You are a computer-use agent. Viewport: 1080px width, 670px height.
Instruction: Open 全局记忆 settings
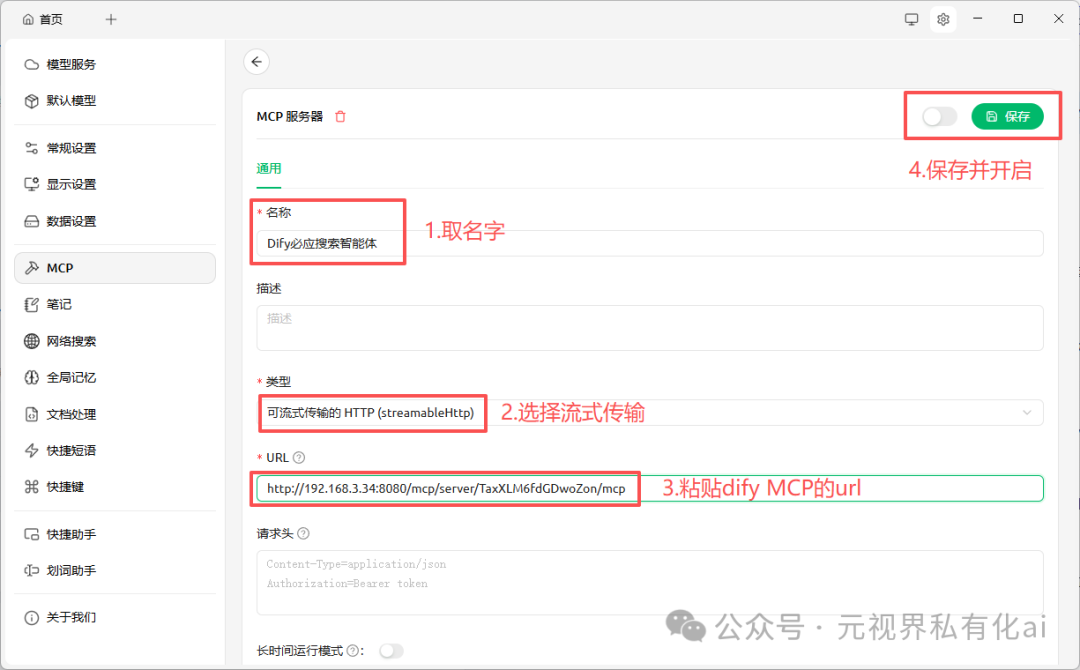(115, 377)
